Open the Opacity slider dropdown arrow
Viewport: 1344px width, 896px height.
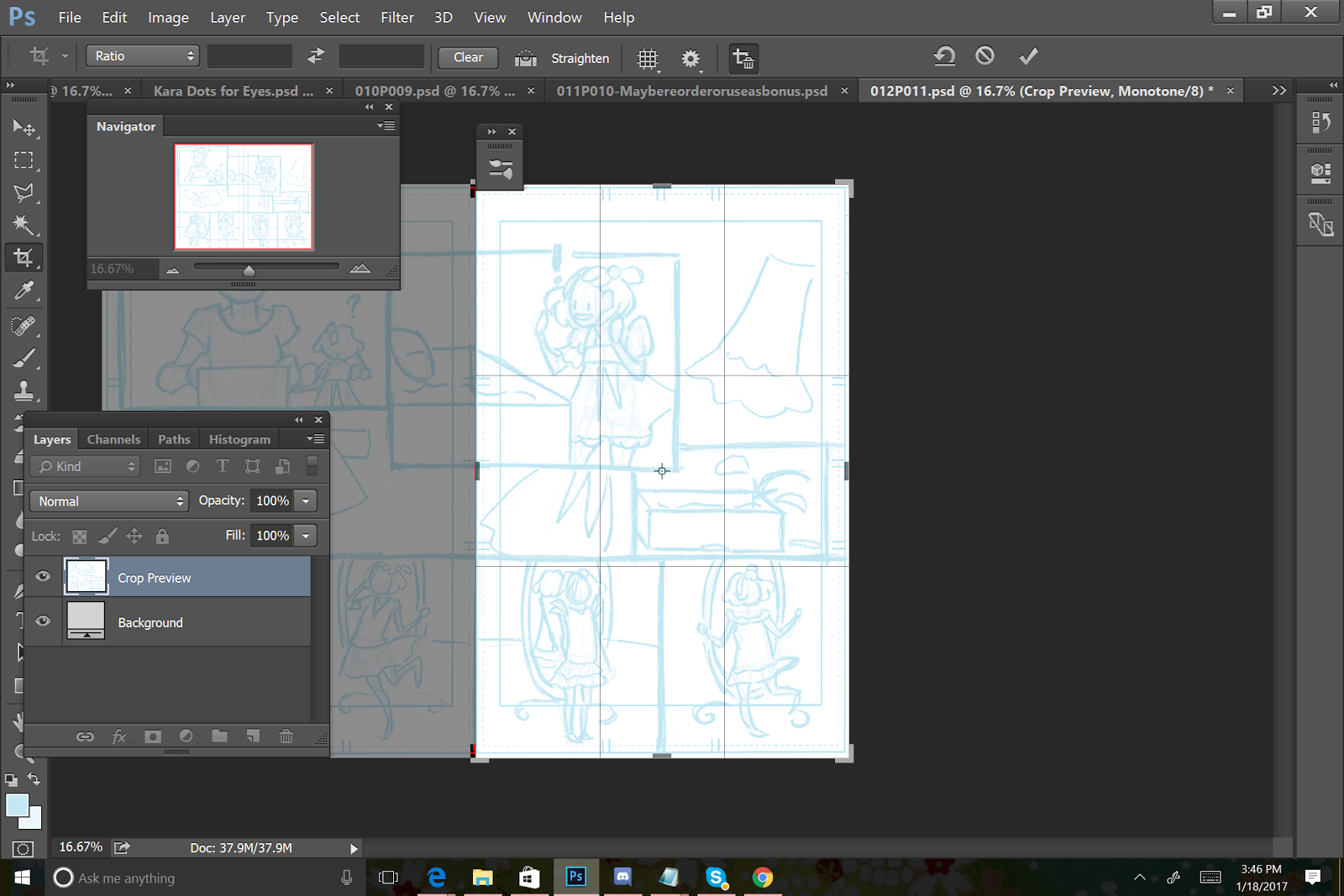[307, 500]
